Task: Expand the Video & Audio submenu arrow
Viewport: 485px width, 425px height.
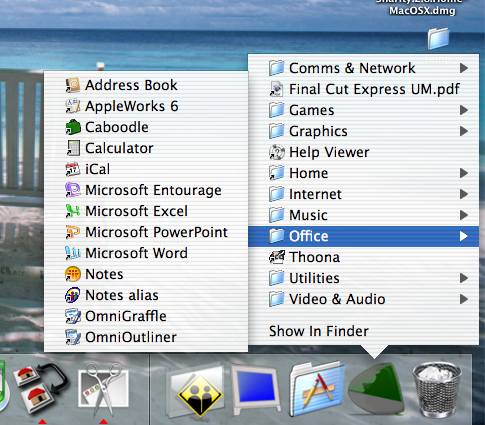Action: [x=464, y=299]
